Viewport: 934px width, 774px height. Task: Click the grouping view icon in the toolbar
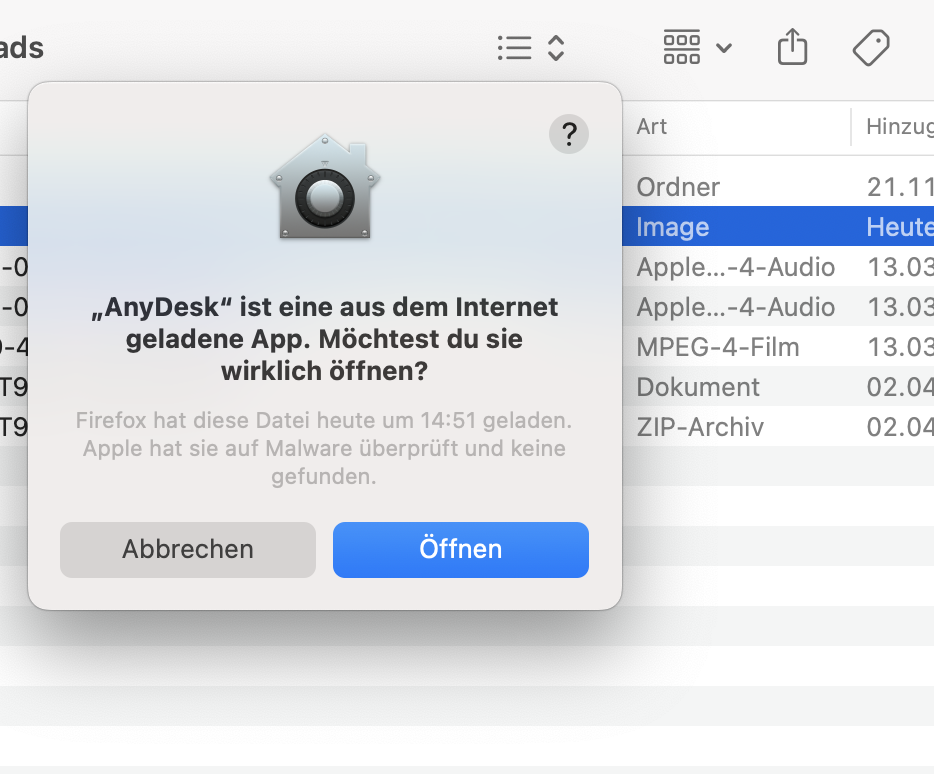(x=681, y=47)
